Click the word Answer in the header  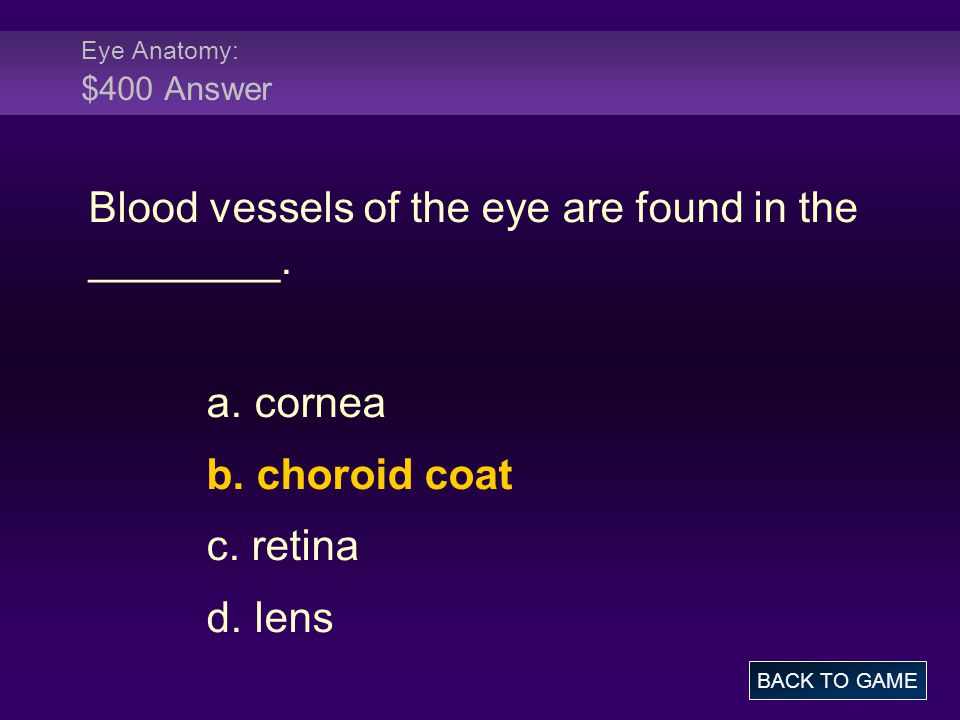coord(218,89)
